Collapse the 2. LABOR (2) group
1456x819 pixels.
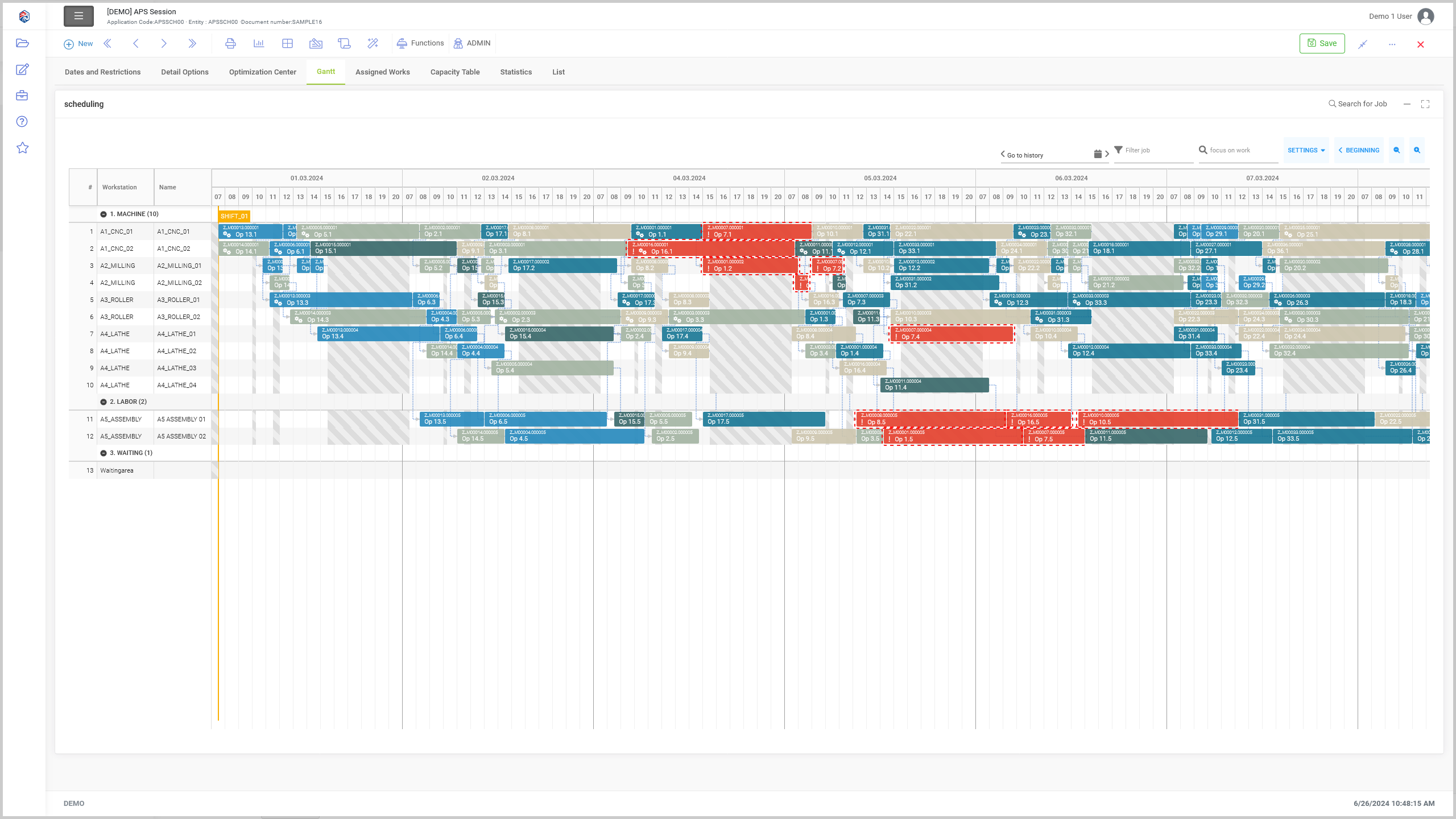[104, 402]
